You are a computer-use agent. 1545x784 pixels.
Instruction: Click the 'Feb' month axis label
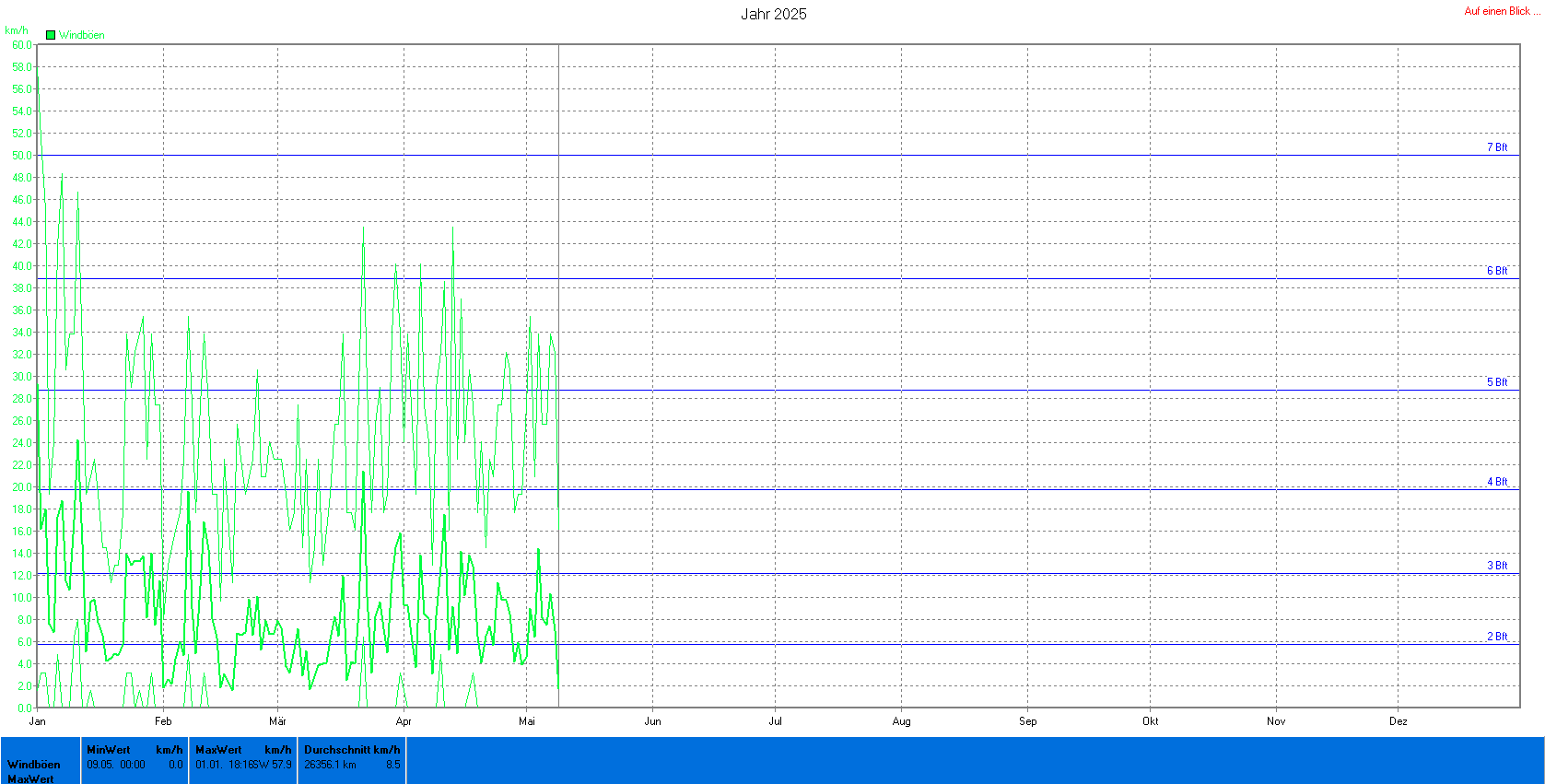point(163,721)
